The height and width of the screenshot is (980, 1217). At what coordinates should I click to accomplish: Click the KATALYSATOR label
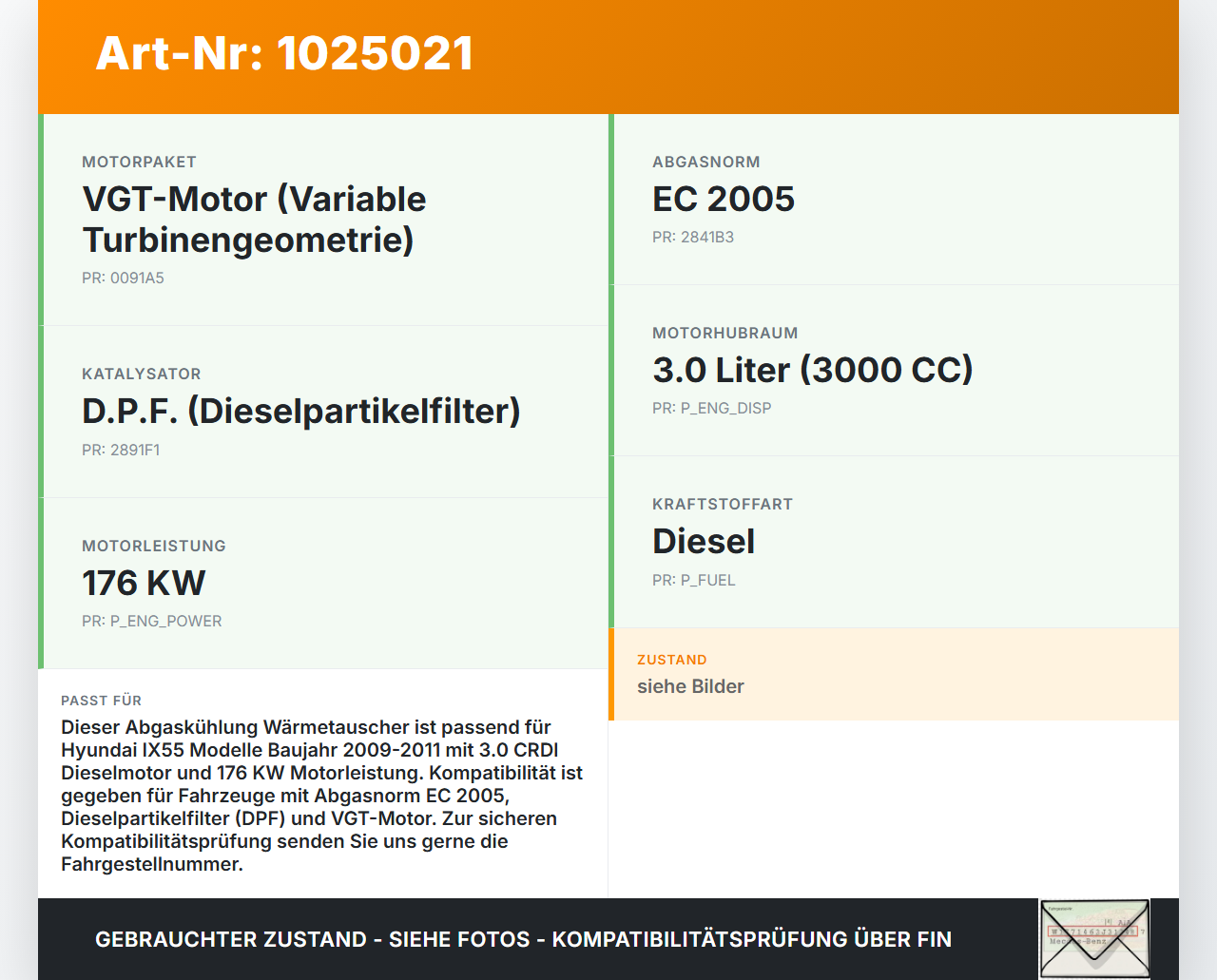coord(142,375)
